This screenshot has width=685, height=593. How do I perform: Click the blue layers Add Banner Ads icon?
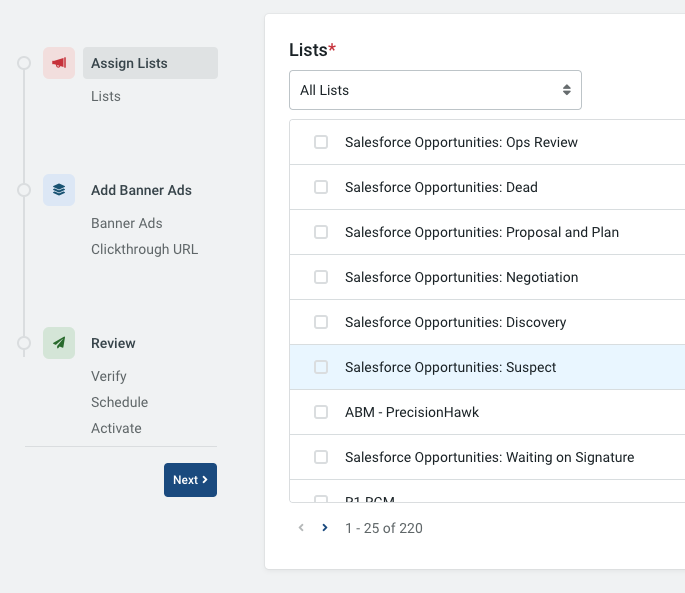click(x=59, y=190)
